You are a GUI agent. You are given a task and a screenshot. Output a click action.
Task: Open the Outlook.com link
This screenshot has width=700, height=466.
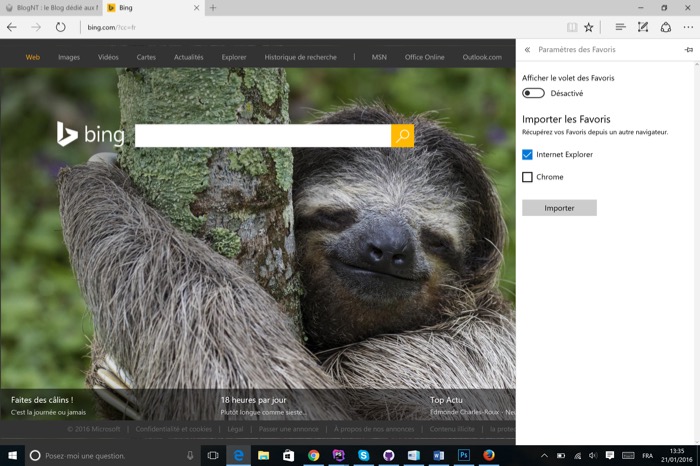[x=482, y=57]
